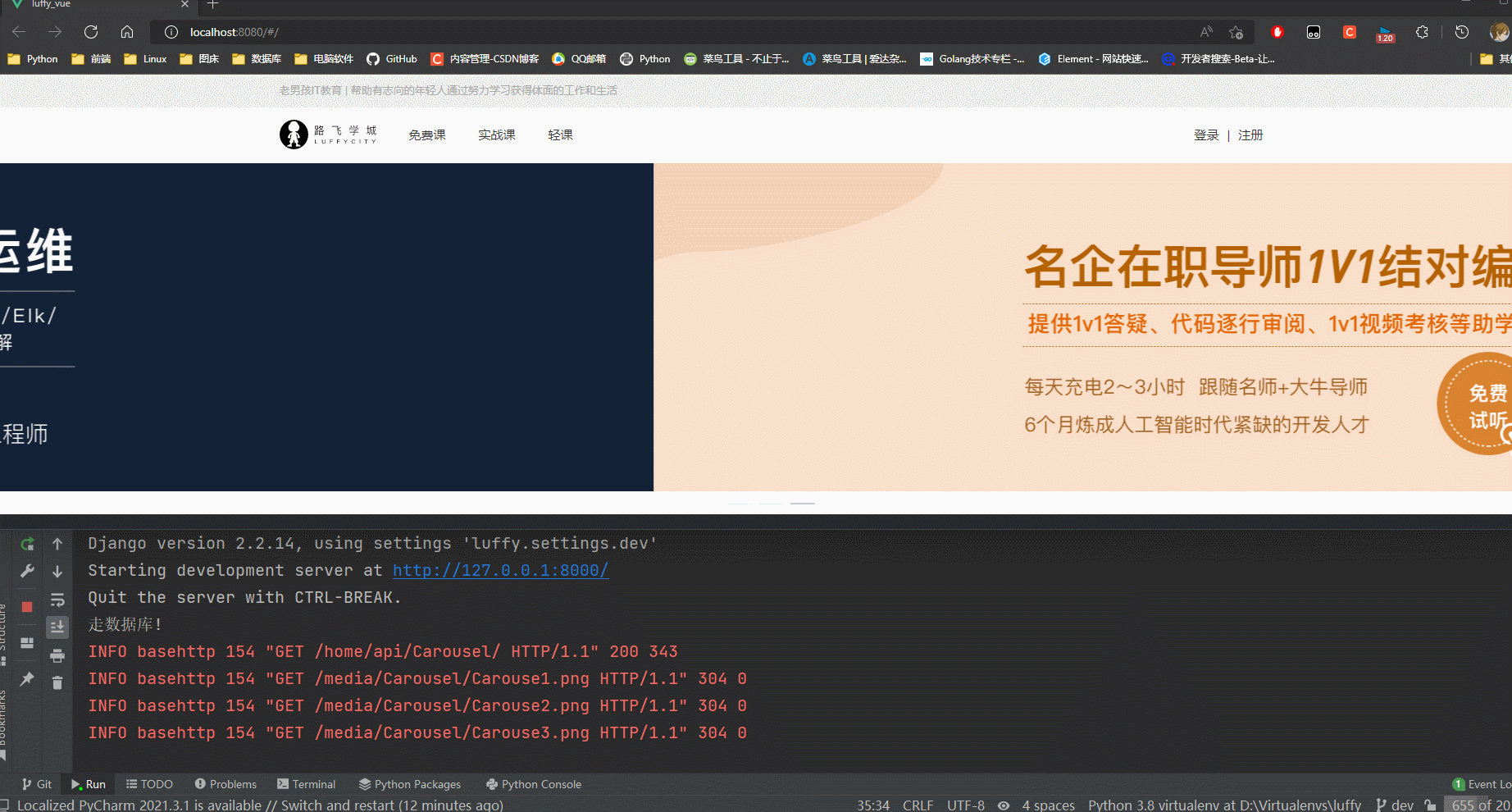The height and width of the screenshot is (812, 1512).
Task: Open the dev git branch menu
Action: (x=1395, y=805)
